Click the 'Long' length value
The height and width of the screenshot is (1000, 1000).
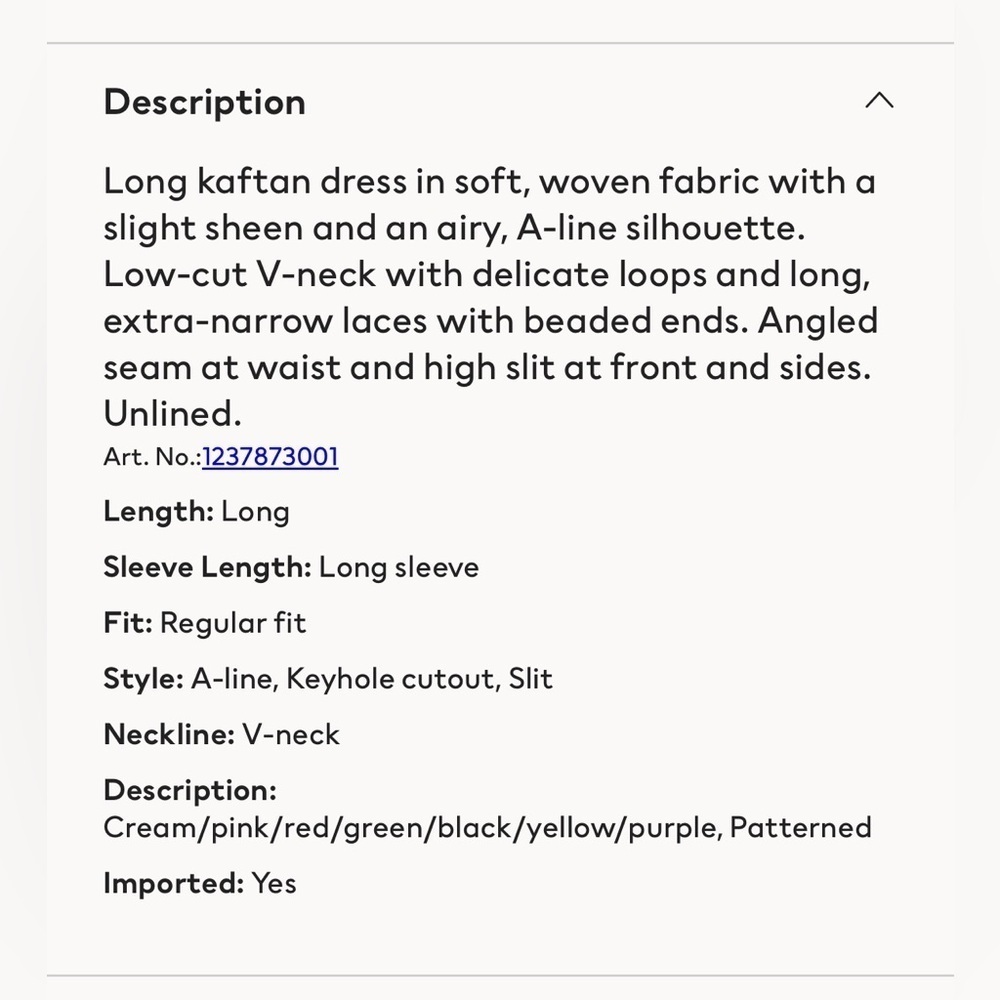[x=255, y=512]
